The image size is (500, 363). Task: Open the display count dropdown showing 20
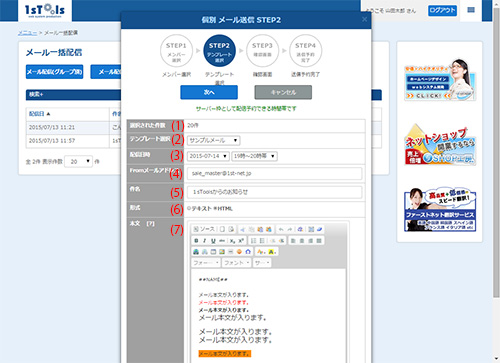point(78,161)
